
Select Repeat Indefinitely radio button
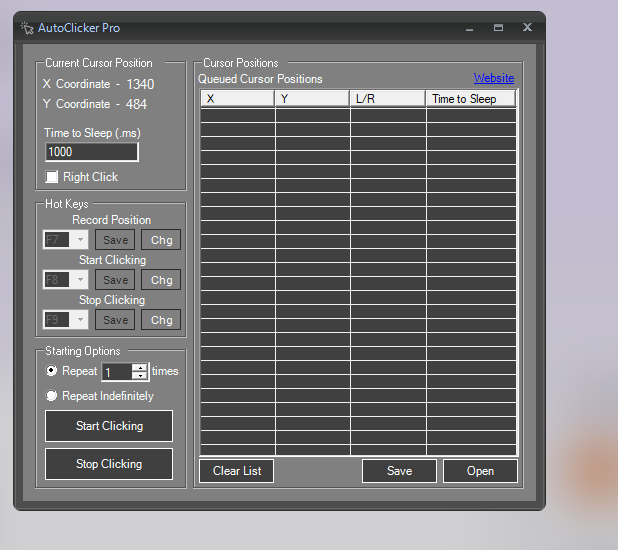coord(51,395)
